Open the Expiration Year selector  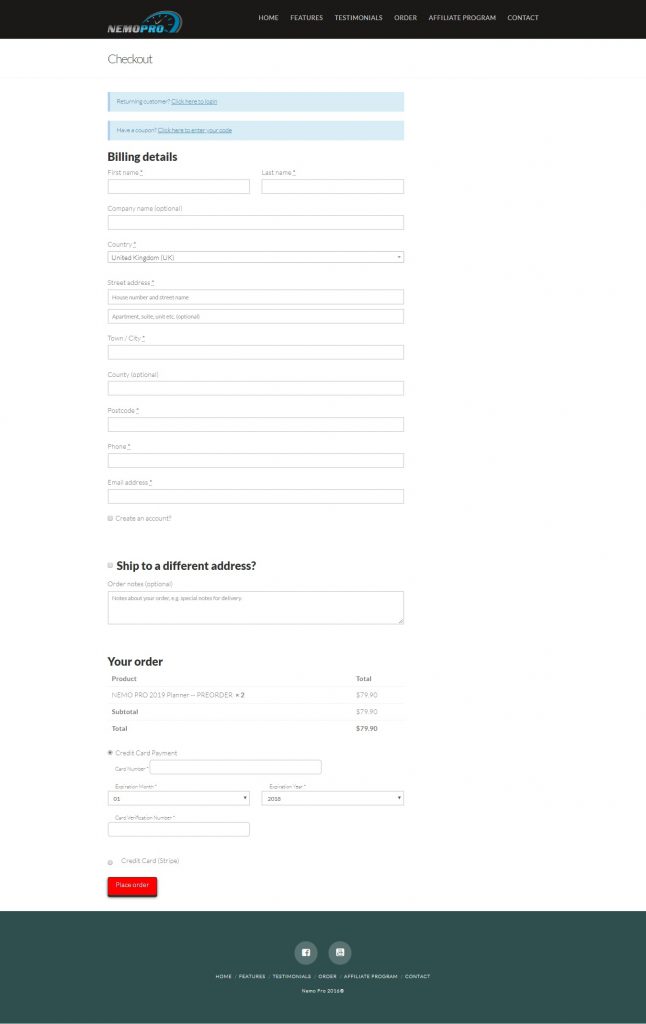click(332, 798)
